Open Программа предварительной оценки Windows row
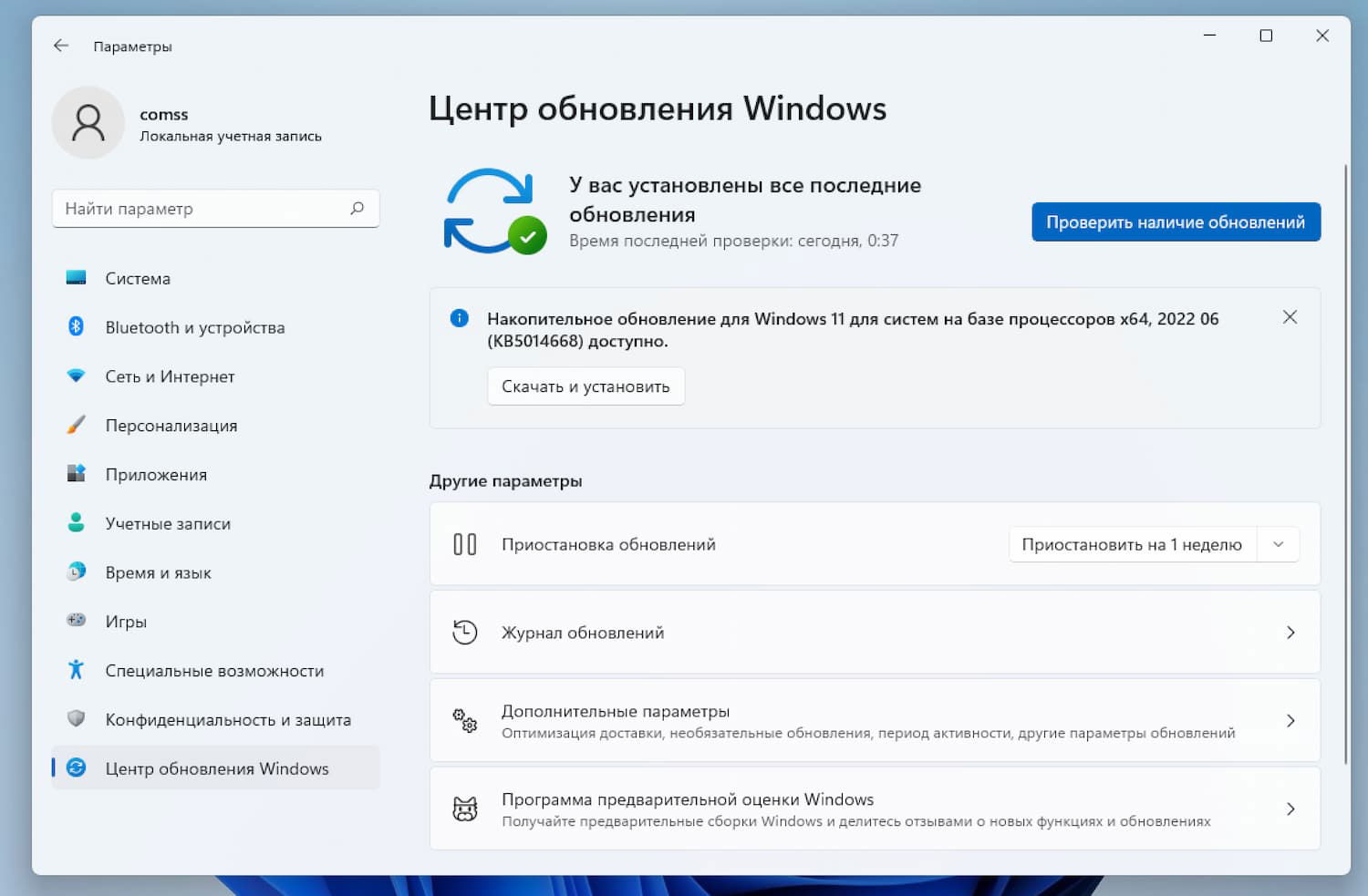 [875, 809]
